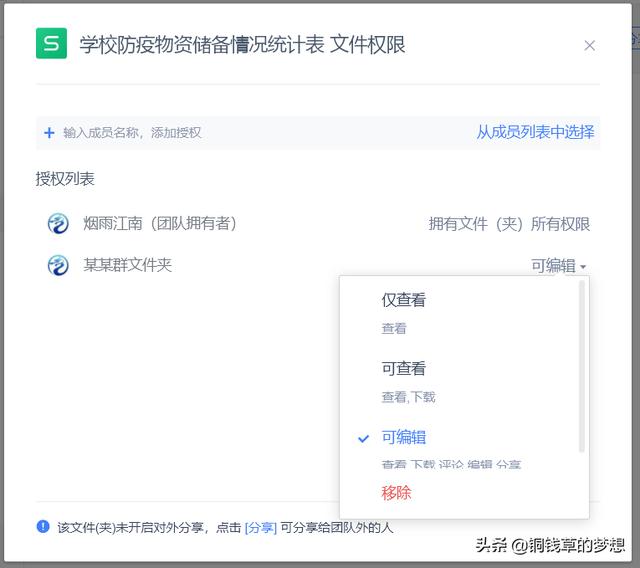Viewport: 640px width, 568px height.
Task: Click 移除 to remove the member
Action: (x=396, y=493)
